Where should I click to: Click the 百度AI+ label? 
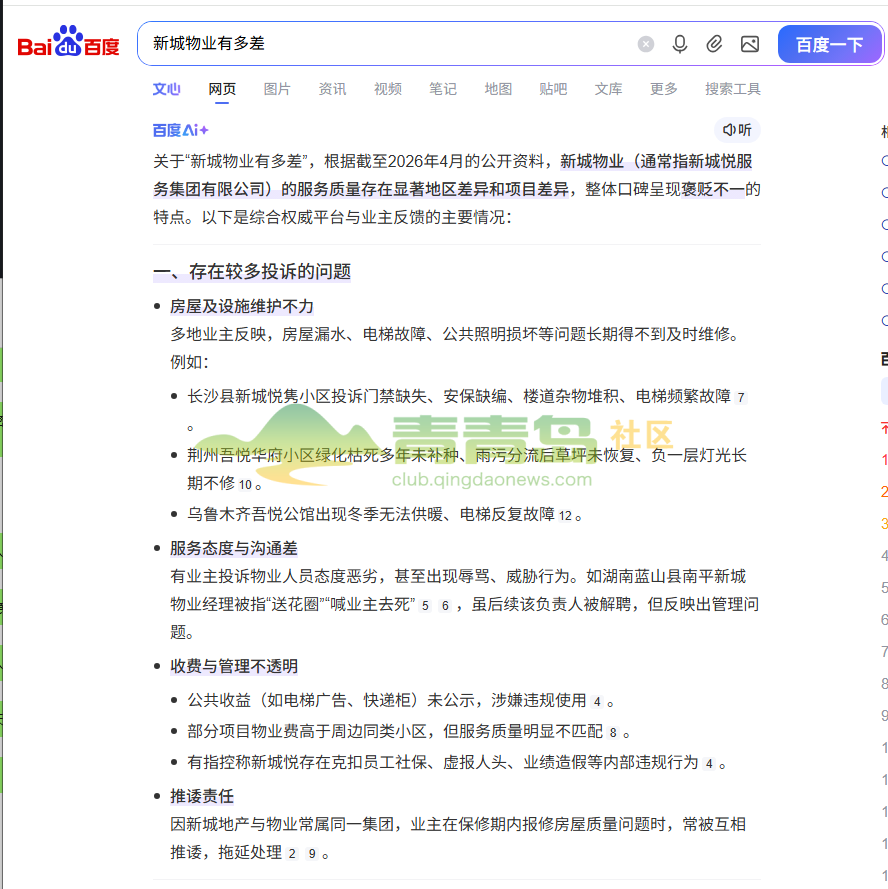click(x=180, y=130)
